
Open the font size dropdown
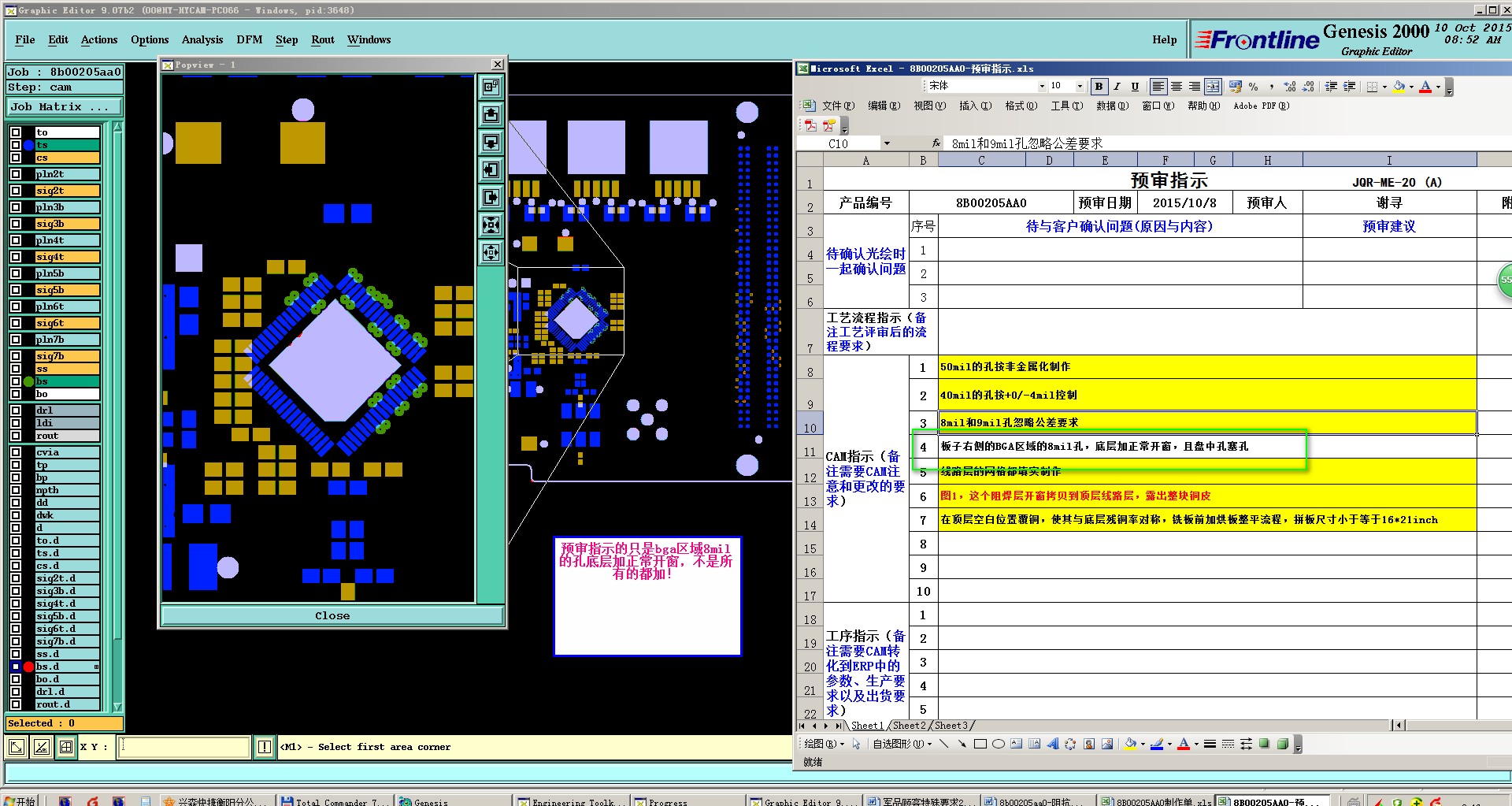click(x=1080, y=87)
